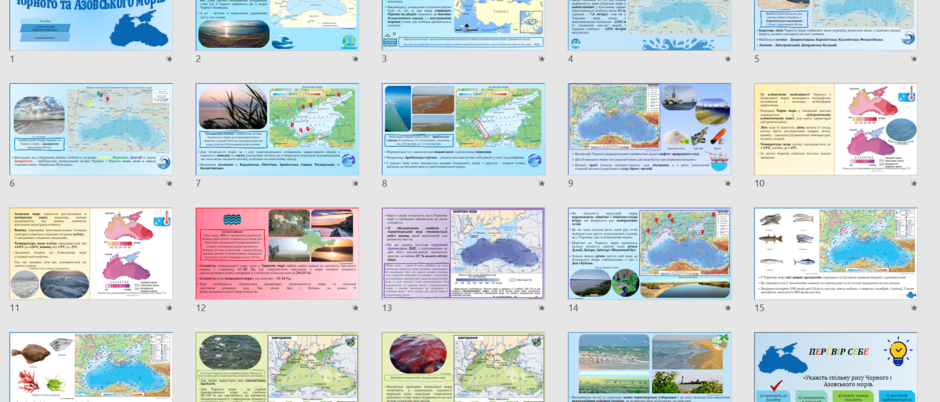The image size is (940, 402).
Task: Select slide 10 thumbnail with temperature maps
Action: click(836, 129)
